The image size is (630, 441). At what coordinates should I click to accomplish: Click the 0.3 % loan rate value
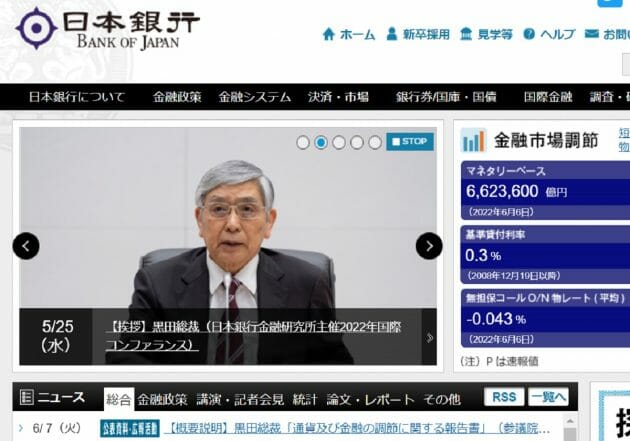(483, 255)
